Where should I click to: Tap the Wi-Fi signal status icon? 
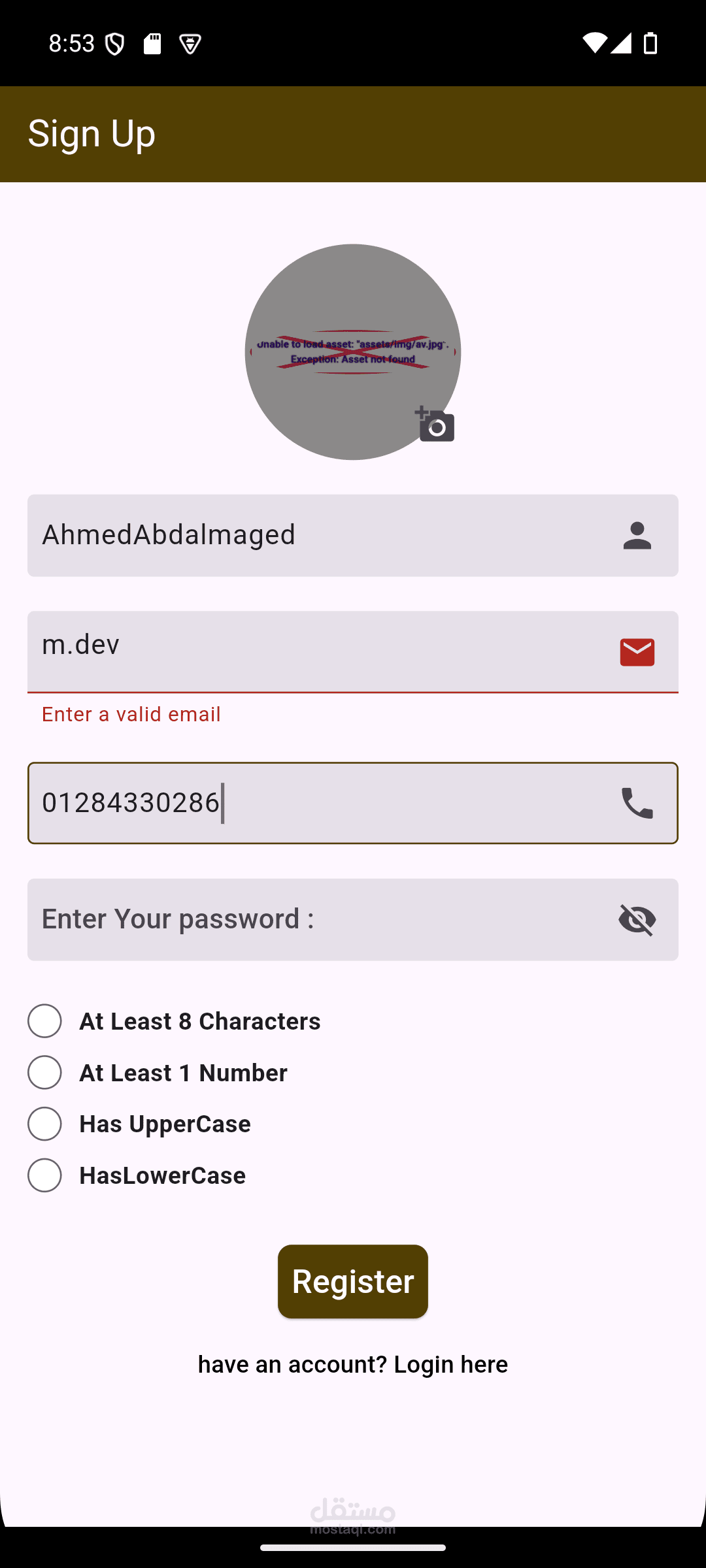594,43
